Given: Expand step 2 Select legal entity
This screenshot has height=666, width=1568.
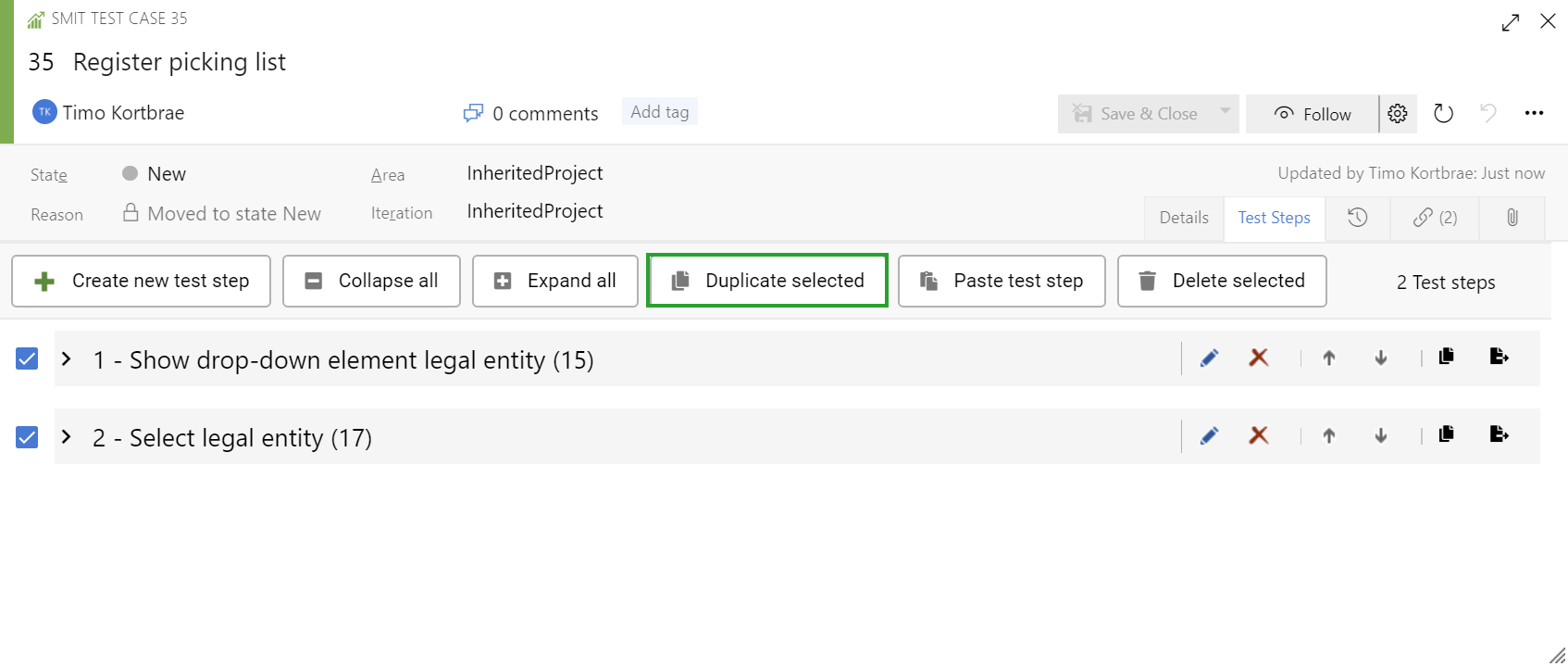Looking at the screenshot, I should coord(67,436).
